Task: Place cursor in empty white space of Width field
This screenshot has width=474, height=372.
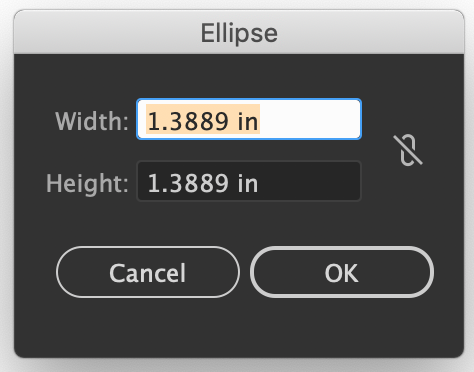Action: (310, 119)
